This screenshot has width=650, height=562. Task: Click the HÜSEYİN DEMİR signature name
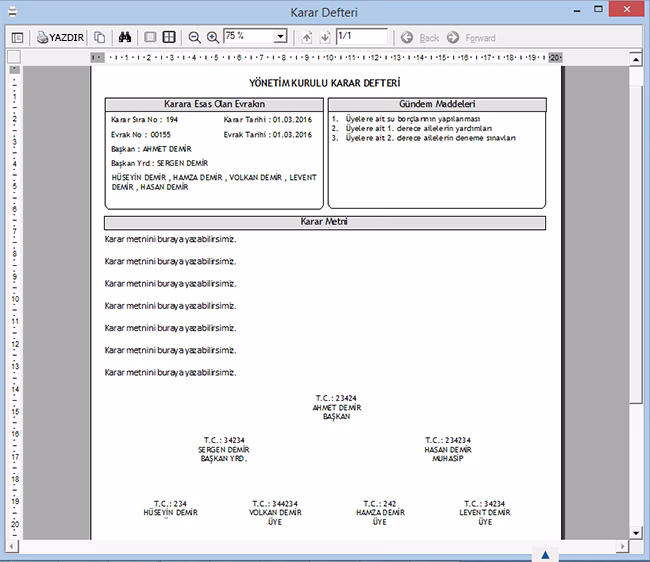pyautogui.click(x=170, y=513)
